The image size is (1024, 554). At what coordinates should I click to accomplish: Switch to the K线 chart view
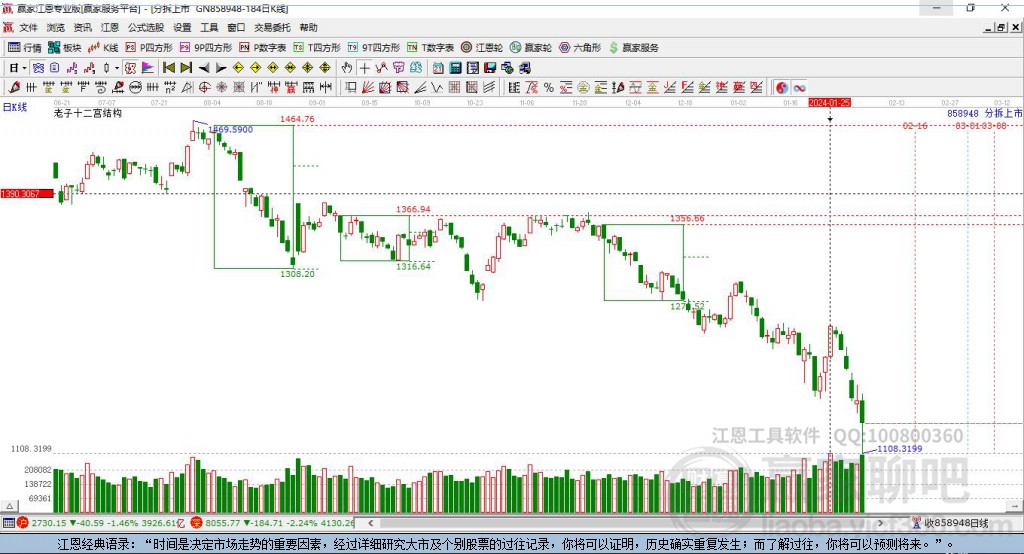103,48
